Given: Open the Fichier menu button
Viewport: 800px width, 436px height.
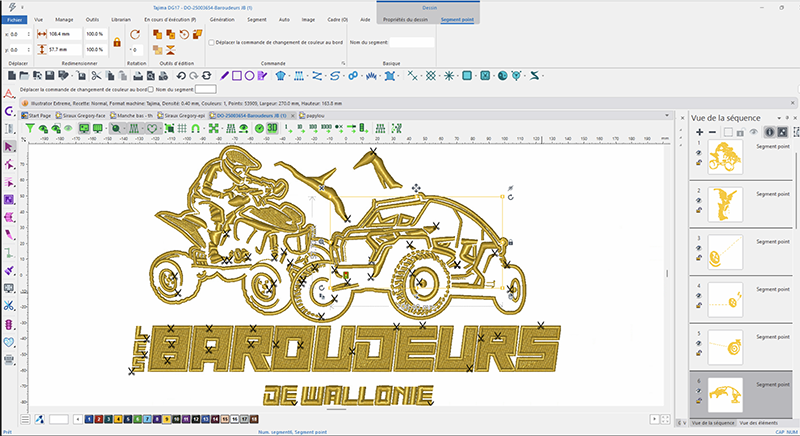Looking at the screenshot, I should 16,19.
